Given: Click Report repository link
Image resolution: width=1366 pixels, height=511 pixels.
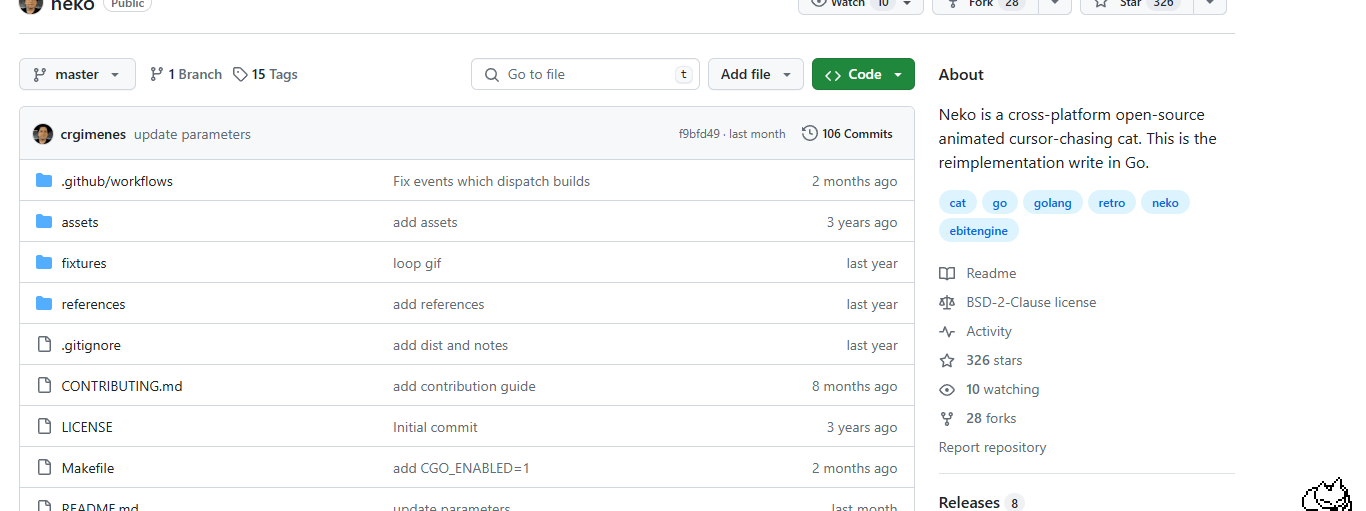Looking at the screenshot, I should [992, 447].
